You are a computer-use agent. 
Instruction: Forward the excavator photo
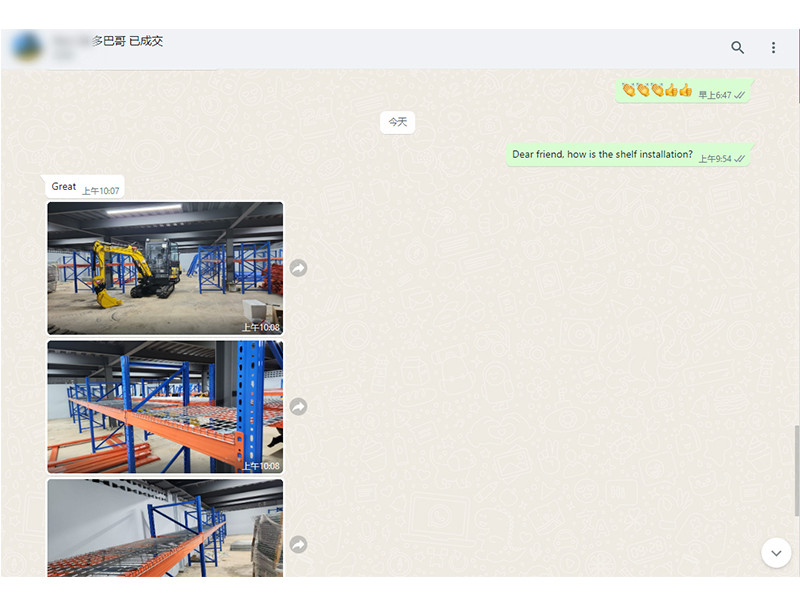coord(298,268)
